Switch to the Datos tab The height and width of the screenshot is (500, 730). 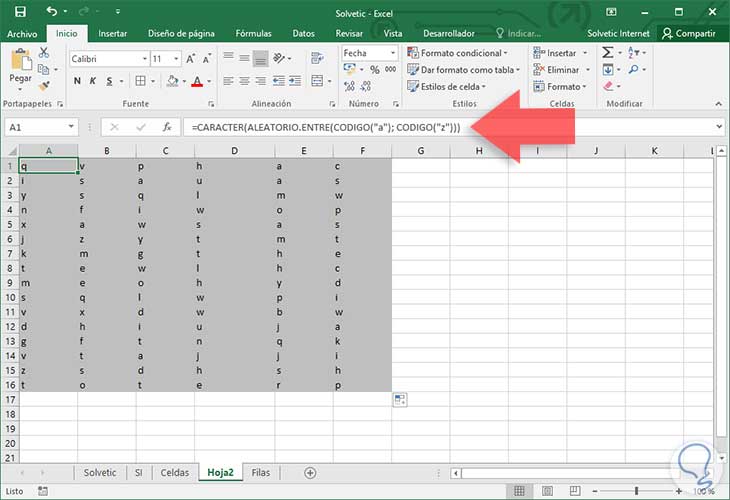(304, 34)
